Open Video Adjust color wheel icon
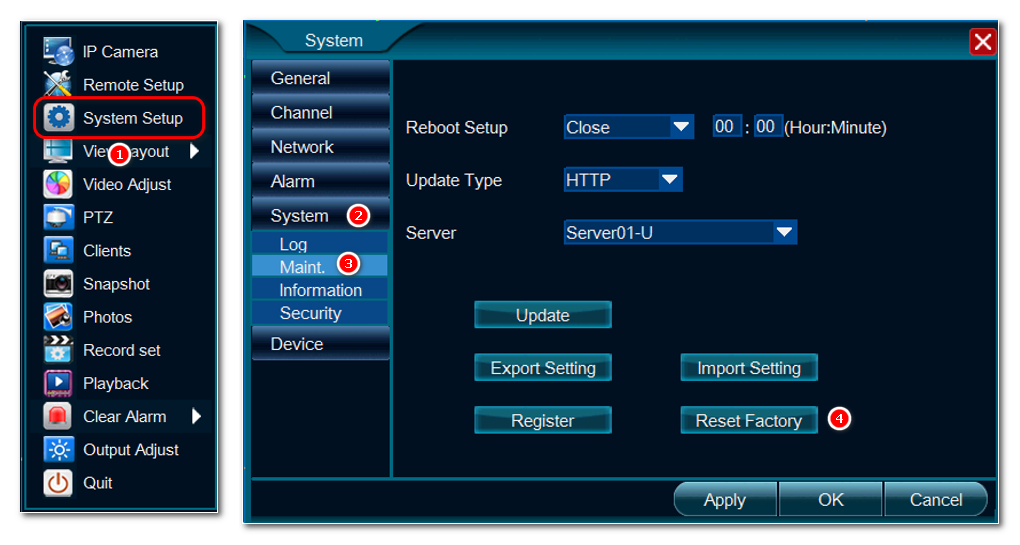This screenshot has width=1020, height=545. tap(58, 184)
